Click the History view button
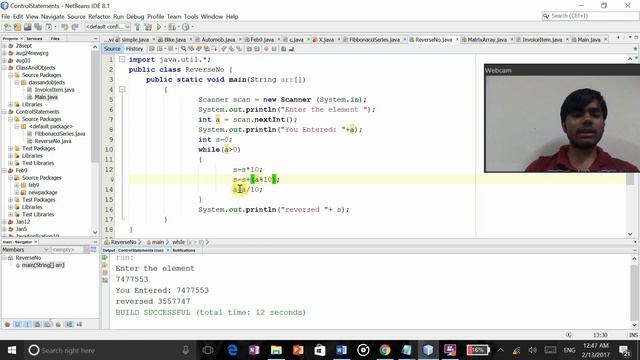The height and width of the screenshot is (360, 640). [134, 49]
